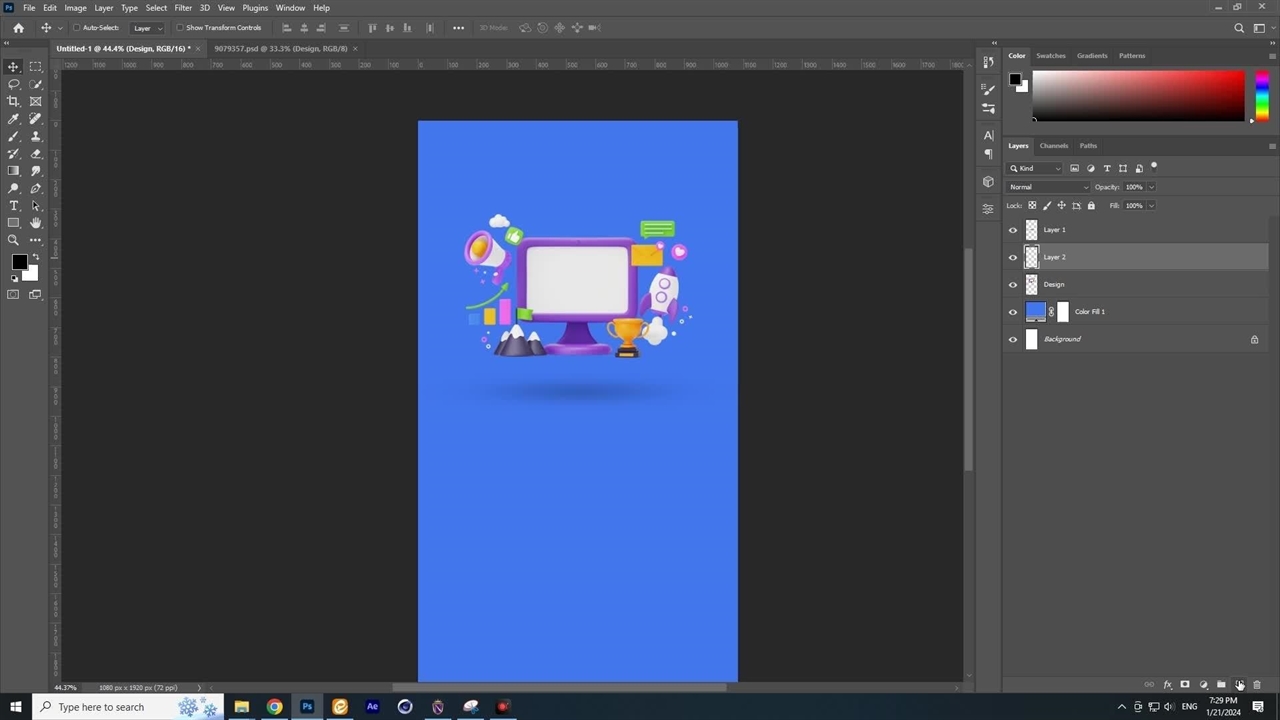Viewport: 1280px width, 720px height.
Task: Hide the Design layer with eye icon
Action: pyautogui.click(x=1013, y=285)
